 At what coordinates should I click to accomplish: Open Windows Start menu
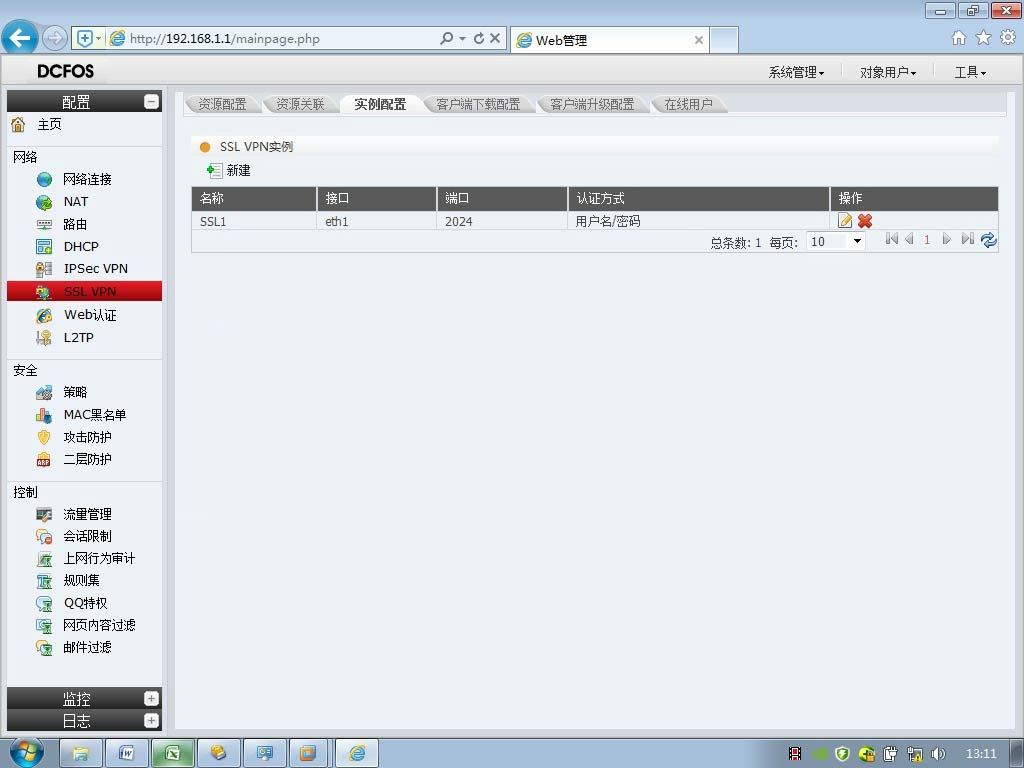tap(27, 752)
